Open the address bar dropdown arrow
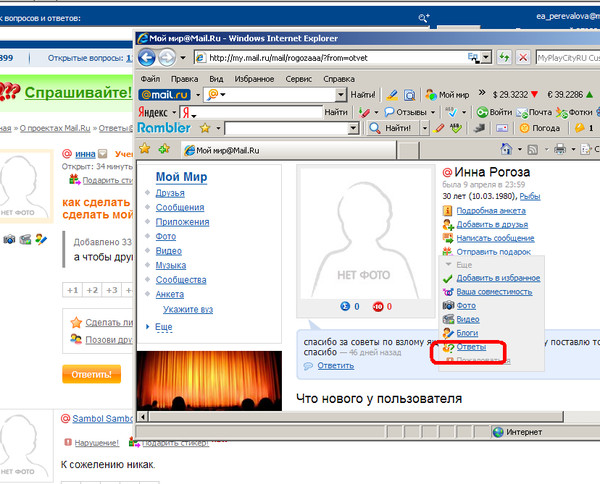Image resolution: width=600 pixels, height=484 pixels. [486, 58]
